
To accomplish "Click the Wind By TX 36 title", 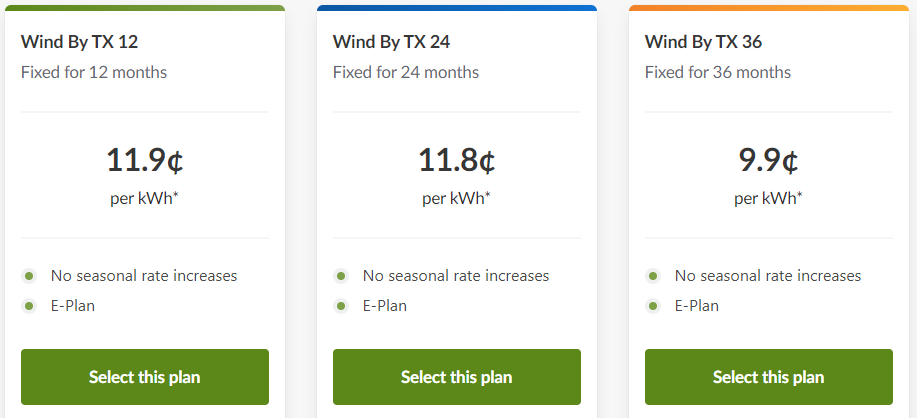I will (703, 42).
